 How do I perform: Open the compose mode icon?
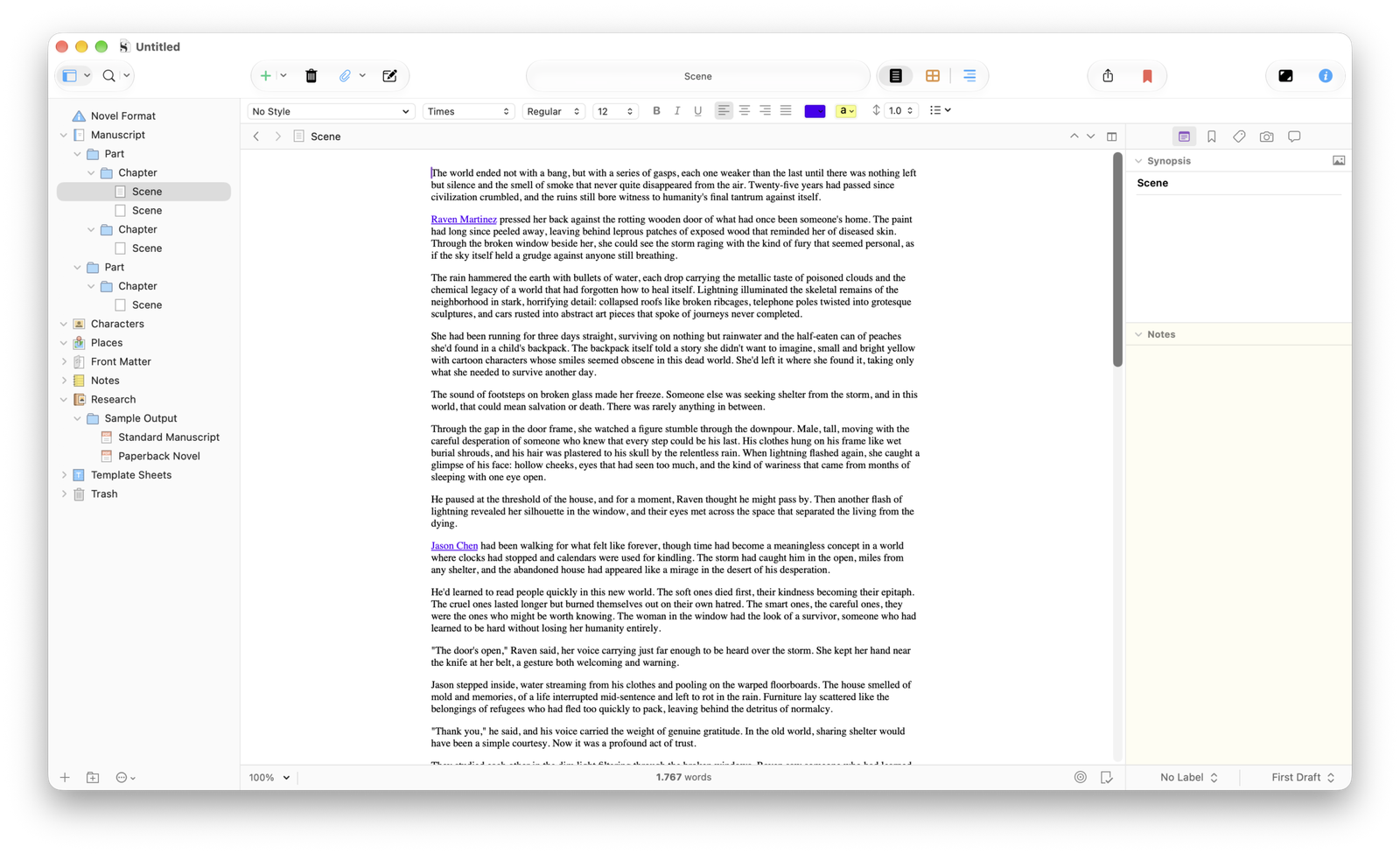(x=390, y=76)
